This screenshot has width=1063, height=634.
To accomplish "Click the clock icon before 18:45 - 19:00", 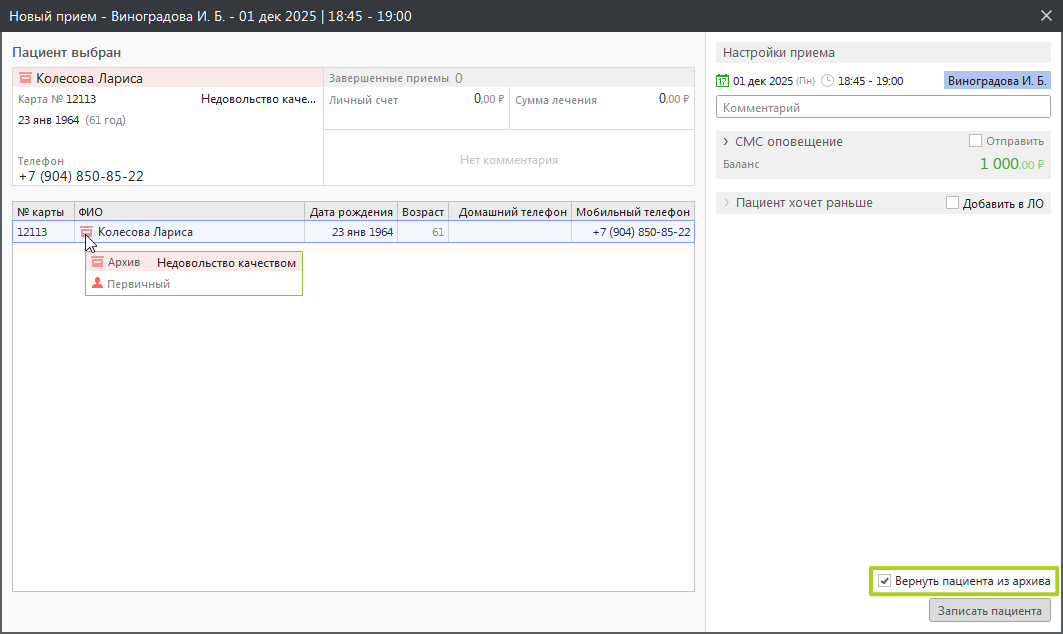I will [x=827, y=81].
